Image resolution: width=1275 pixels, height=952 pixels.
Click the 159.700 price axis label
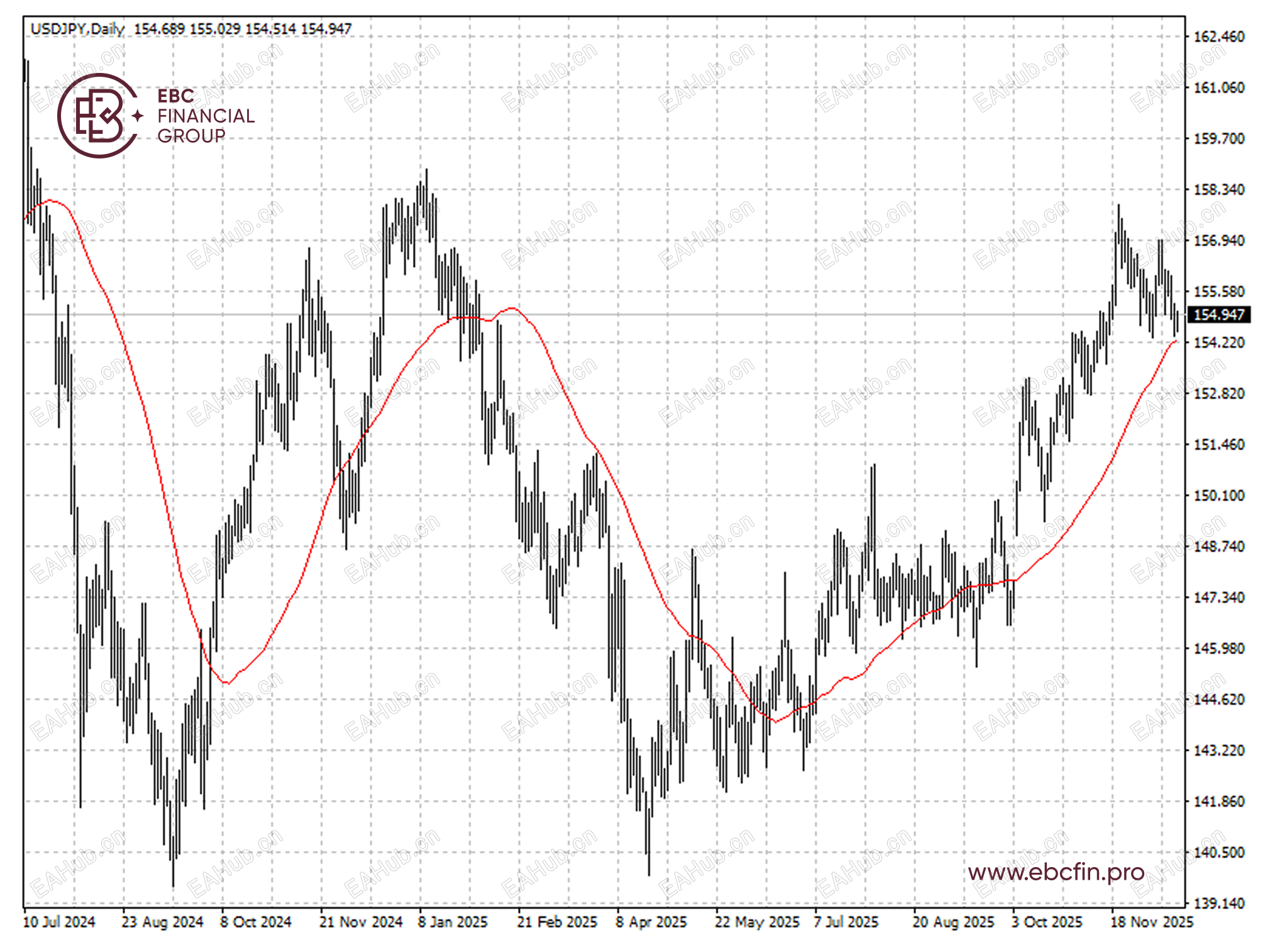1218,138
